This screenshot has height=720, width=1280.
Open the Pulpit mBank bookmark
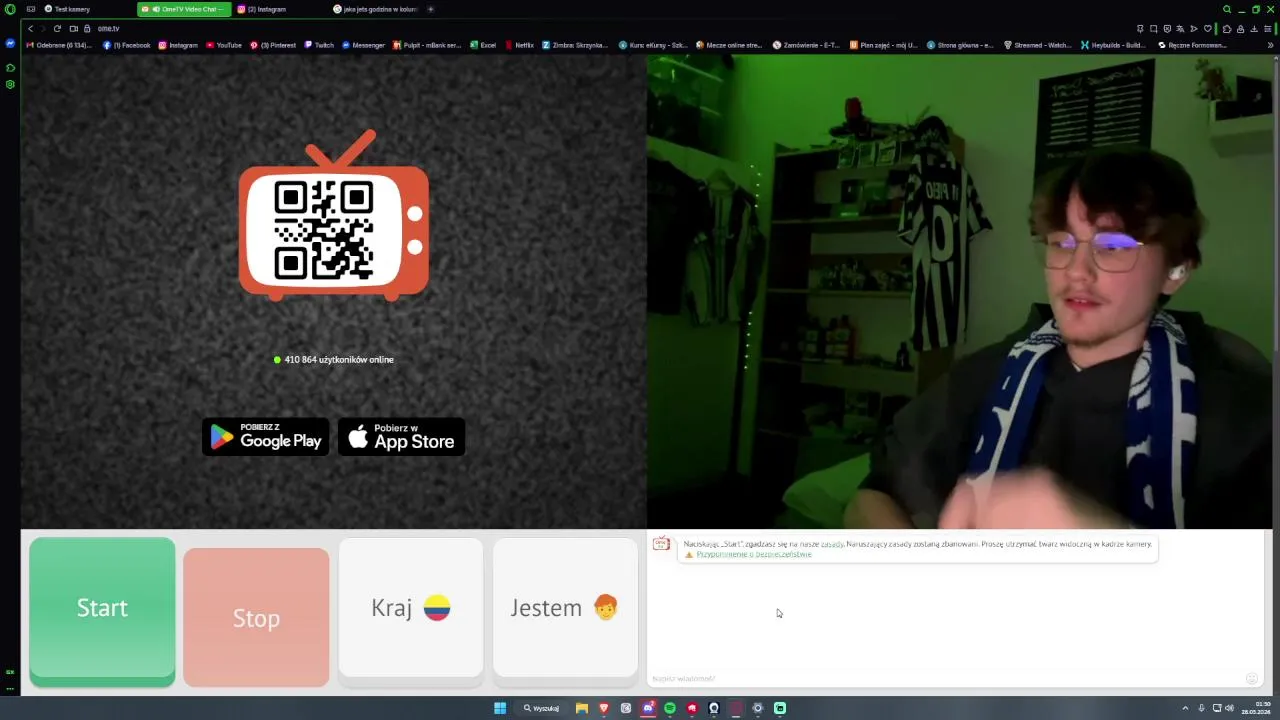click(x=427, y=45)
